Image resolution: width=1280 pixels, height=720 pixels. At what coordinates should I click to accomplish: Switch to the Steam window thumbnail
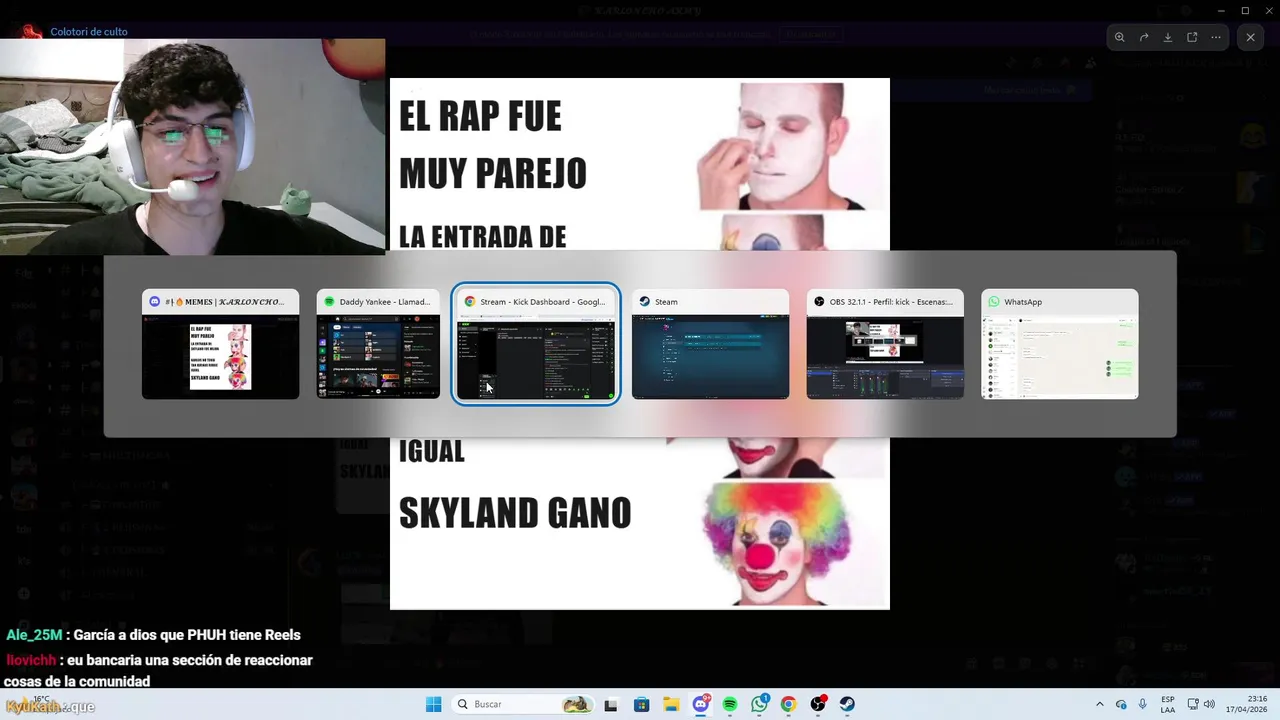point(710,344)
